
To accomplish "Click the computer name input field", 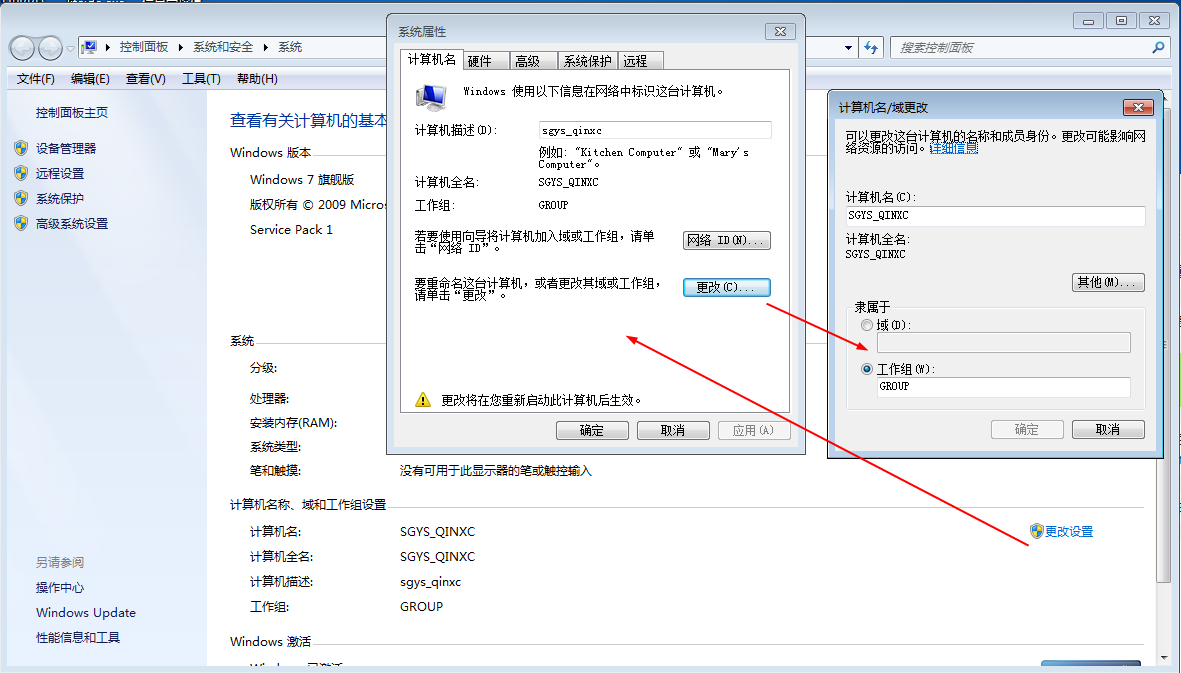I will 994,216.
